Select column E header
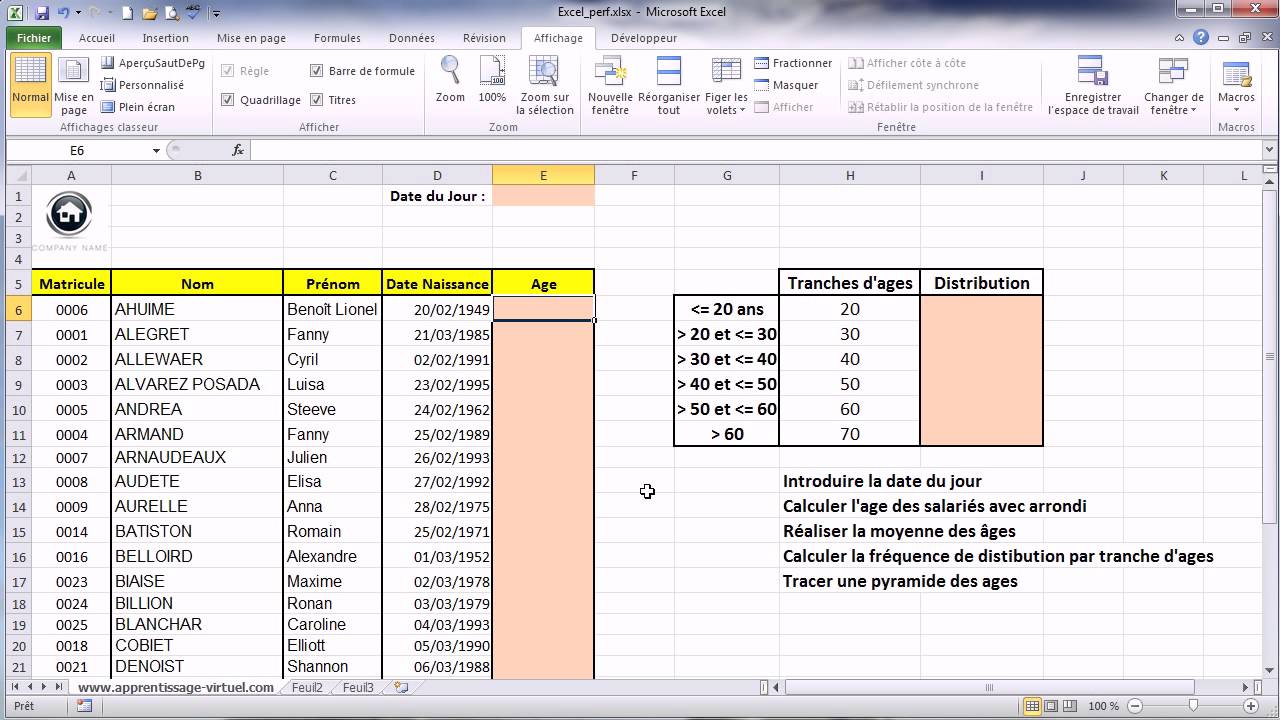 point(543,175)
